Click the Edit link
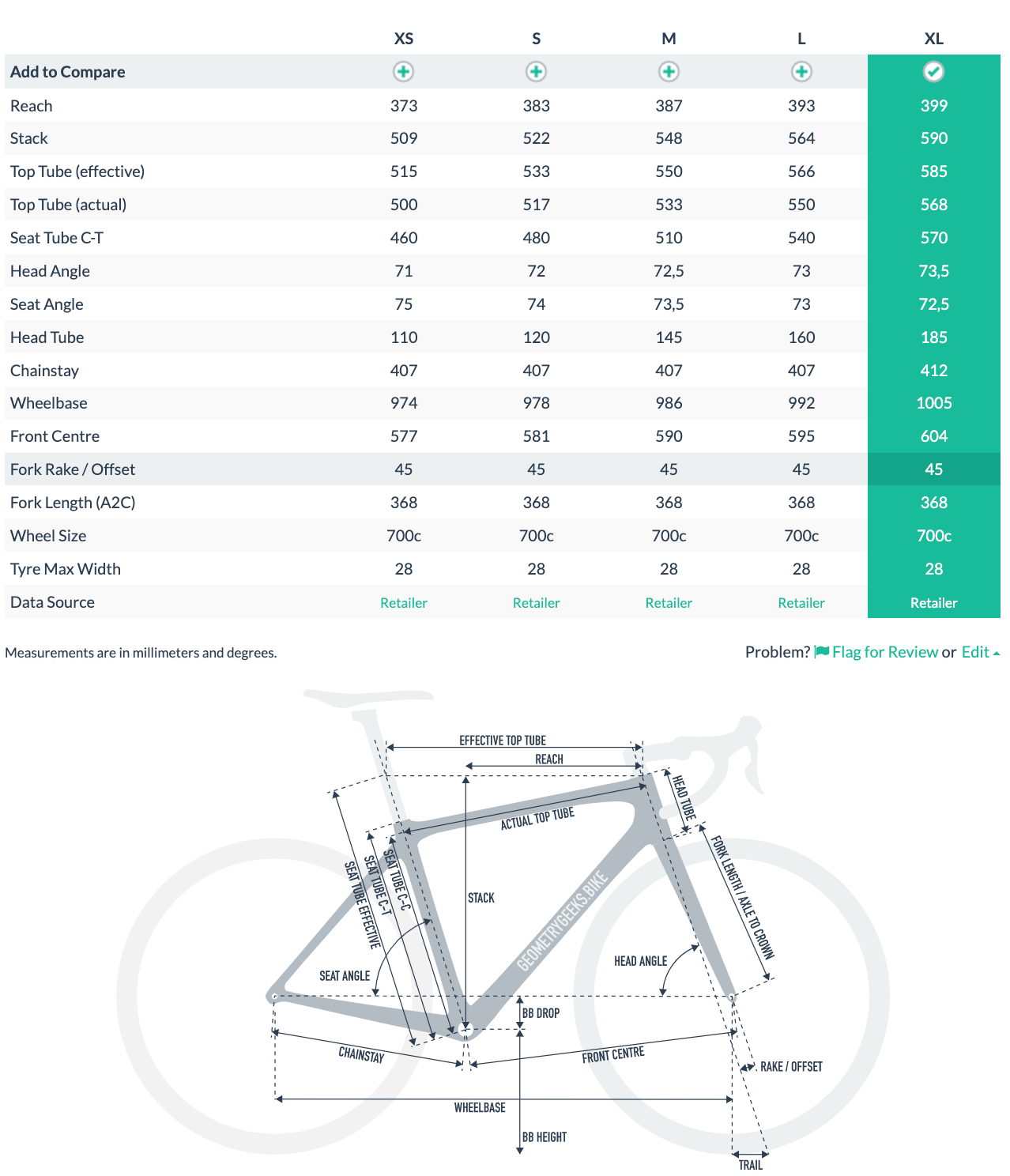Image resolution: width=1010 pixels, height=1176 pixels. (974, 652)
